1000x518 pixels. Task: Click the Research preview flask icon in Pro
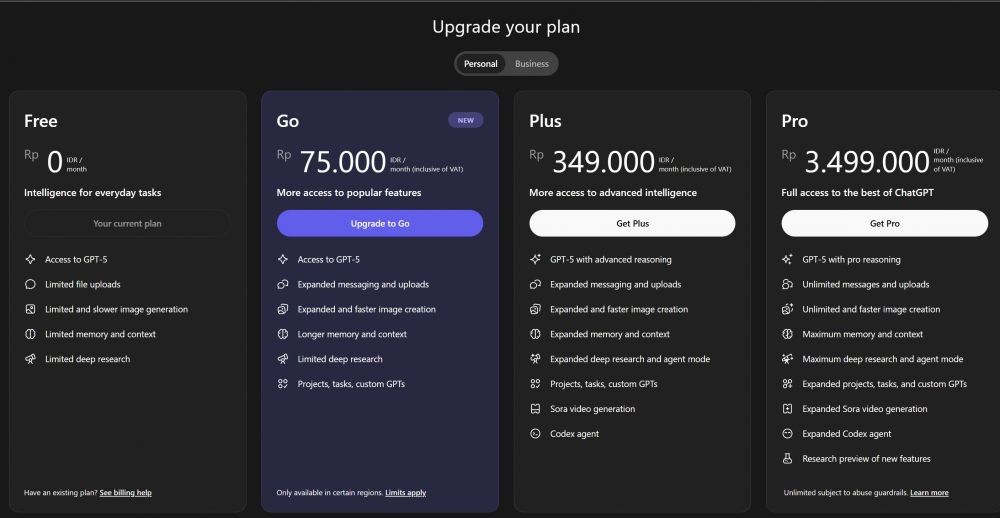(787, 459)
